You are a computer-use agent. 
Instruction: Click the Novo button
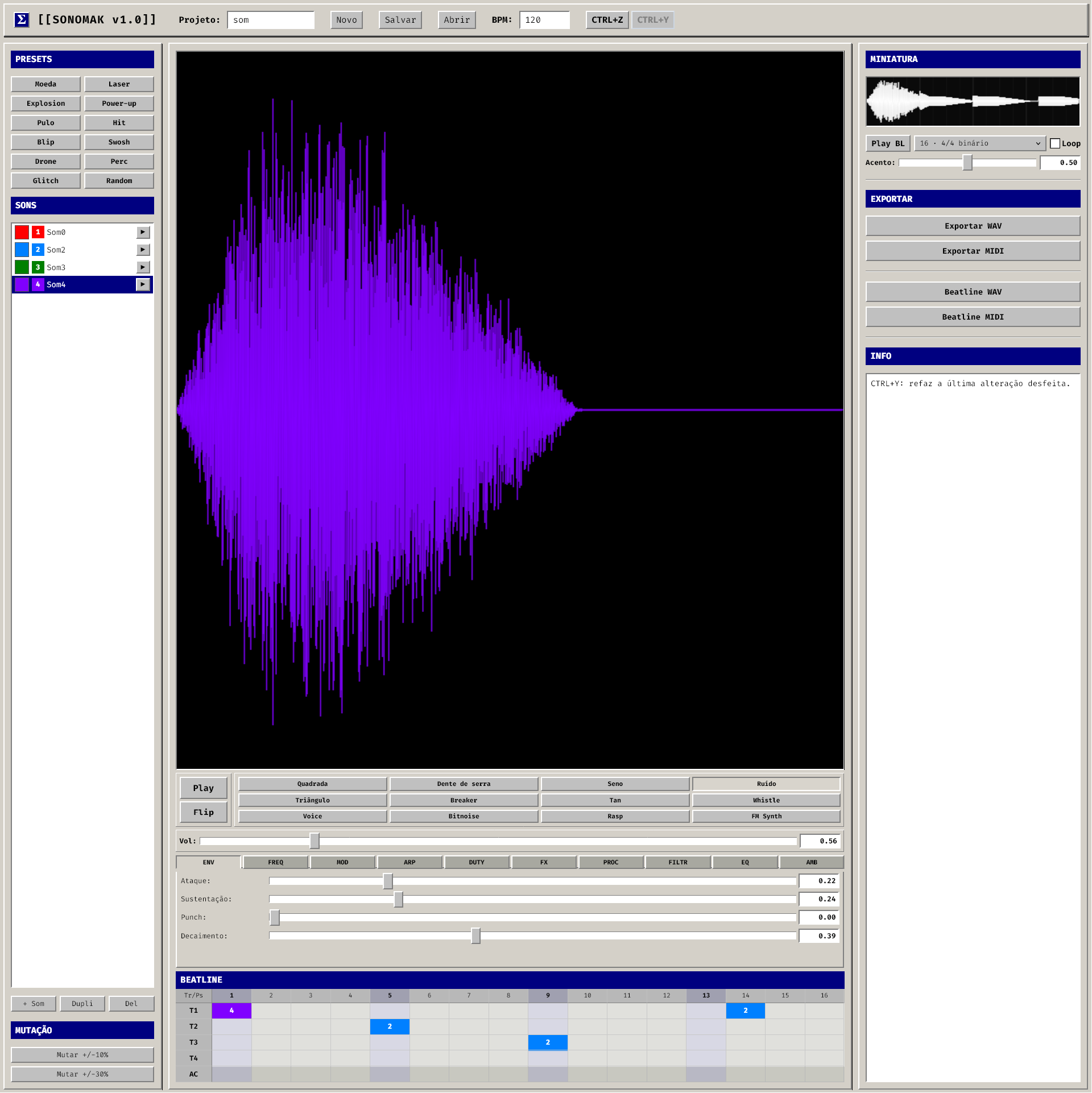(x=346, y=20)
